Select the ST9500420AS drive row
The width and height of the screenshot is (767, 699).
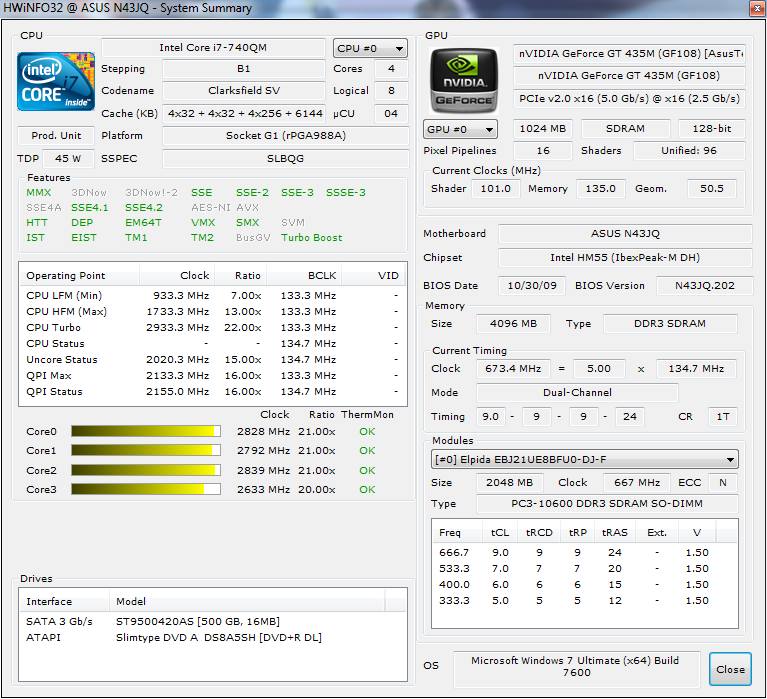pos(213,621)
